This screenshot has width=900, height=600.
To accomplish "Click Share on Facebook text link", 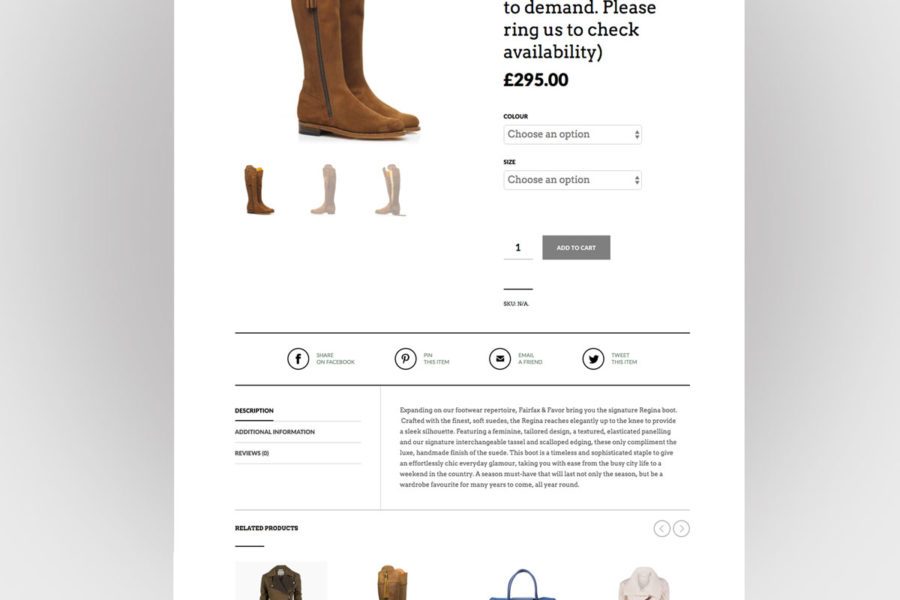I will (x=335, y=359).
